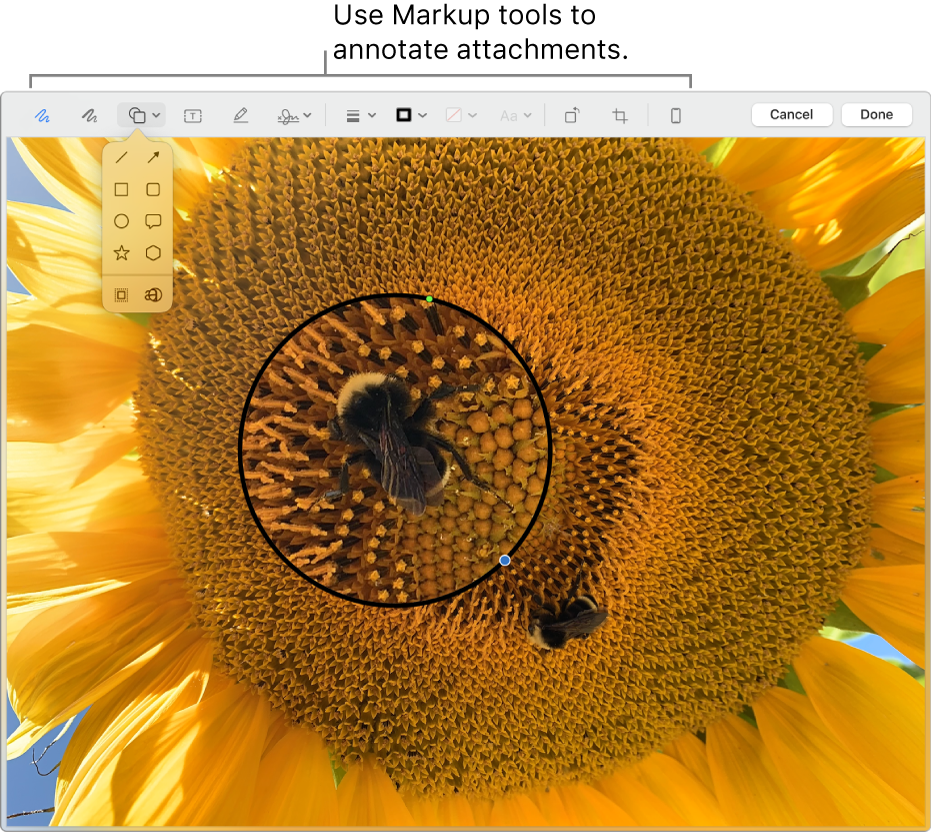
Task: Select the Draw tool
Action: [x=88, y=115]
